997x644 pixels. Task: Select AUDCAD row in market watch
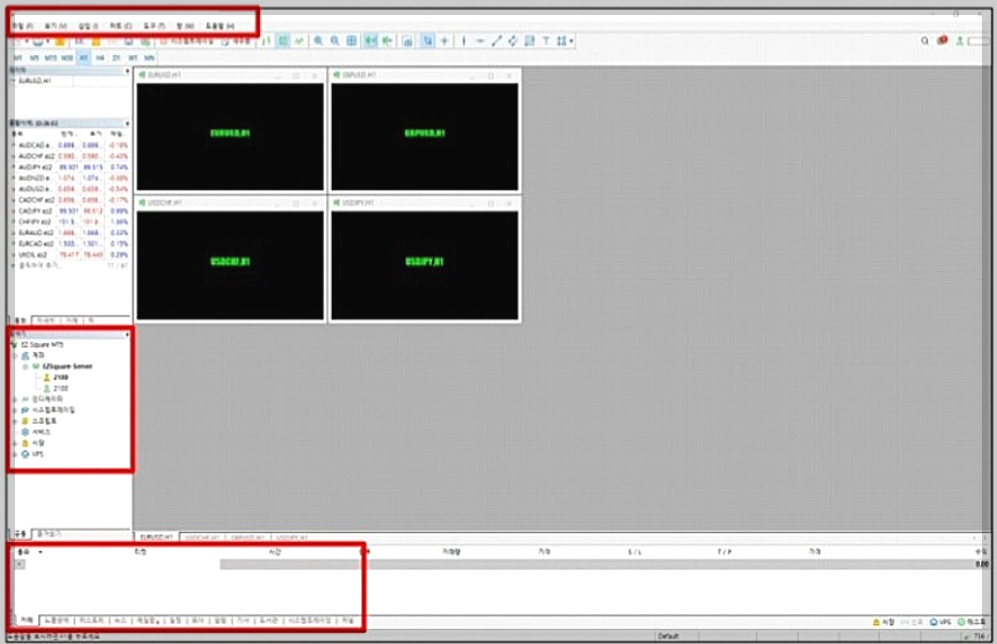(x=70, y=146)
